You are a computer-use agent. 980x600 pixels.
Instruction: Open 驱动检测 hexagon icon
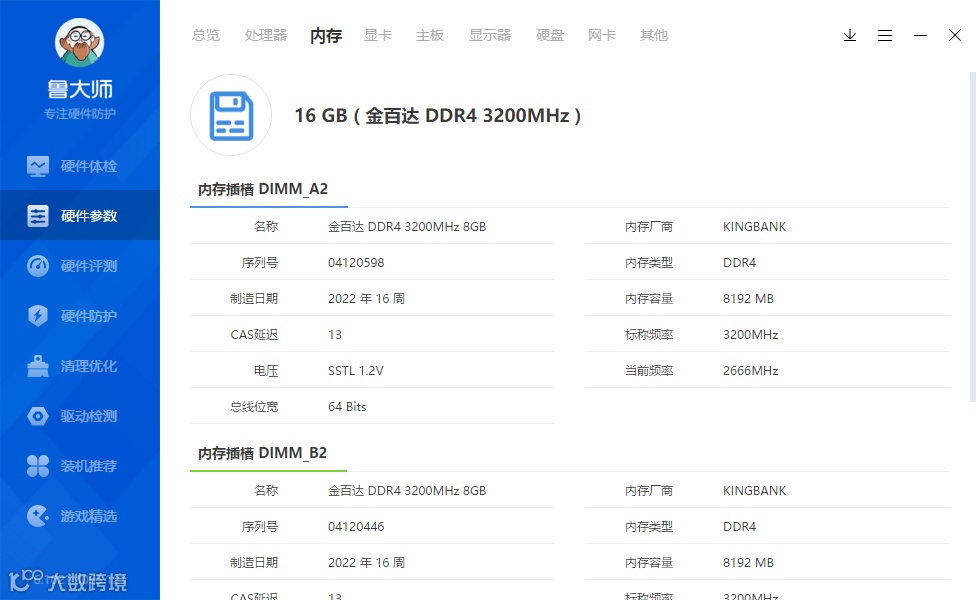click(38, 416)
